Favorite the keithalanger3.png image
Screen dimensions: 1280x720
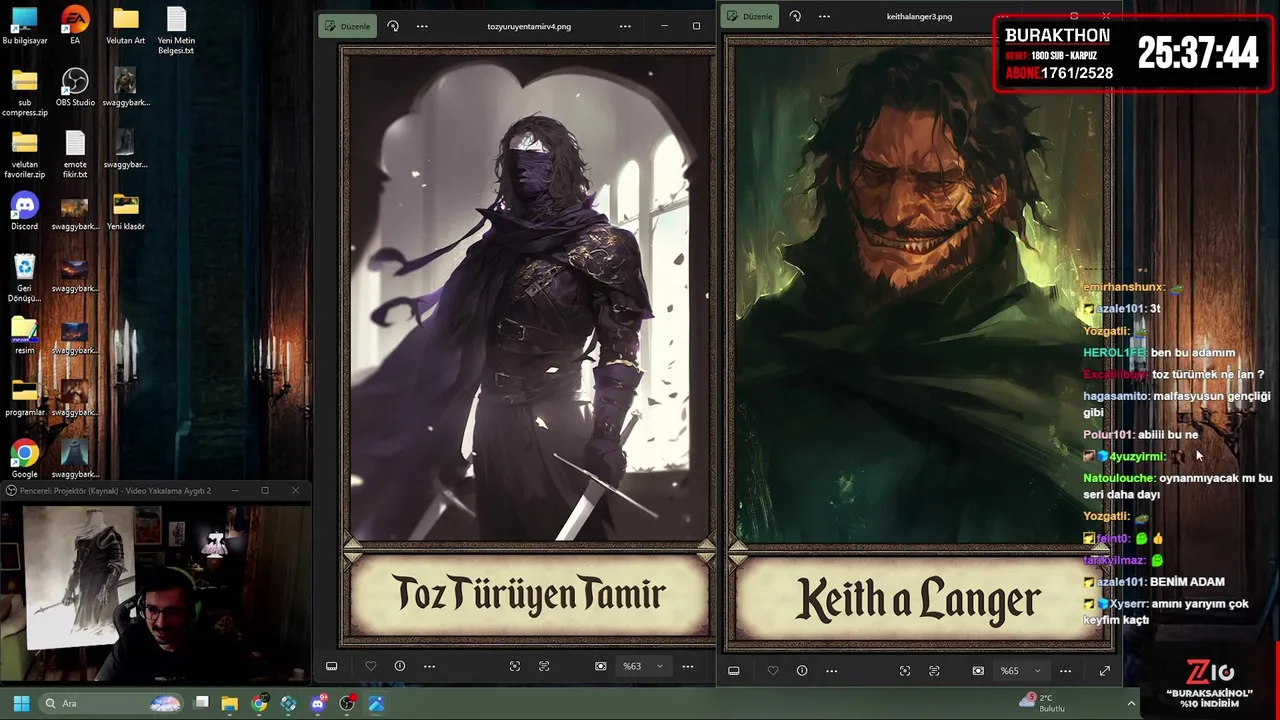(772, 671)
